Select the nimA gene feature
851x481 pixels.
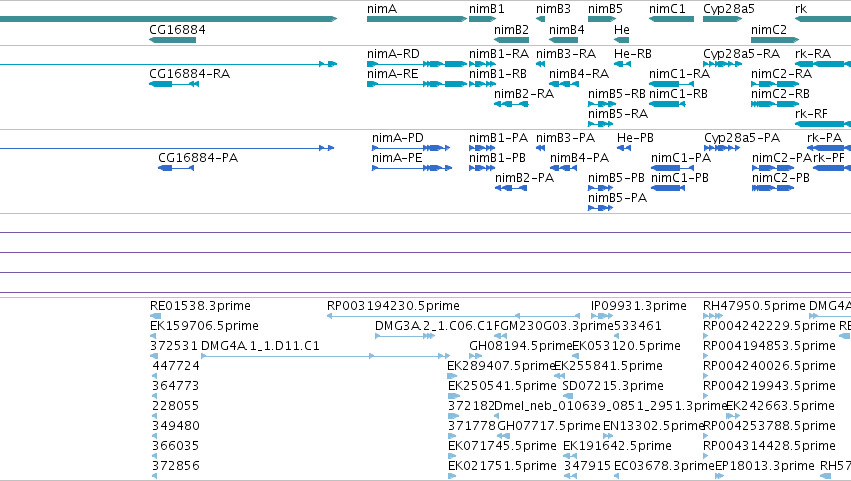point(417,19)
